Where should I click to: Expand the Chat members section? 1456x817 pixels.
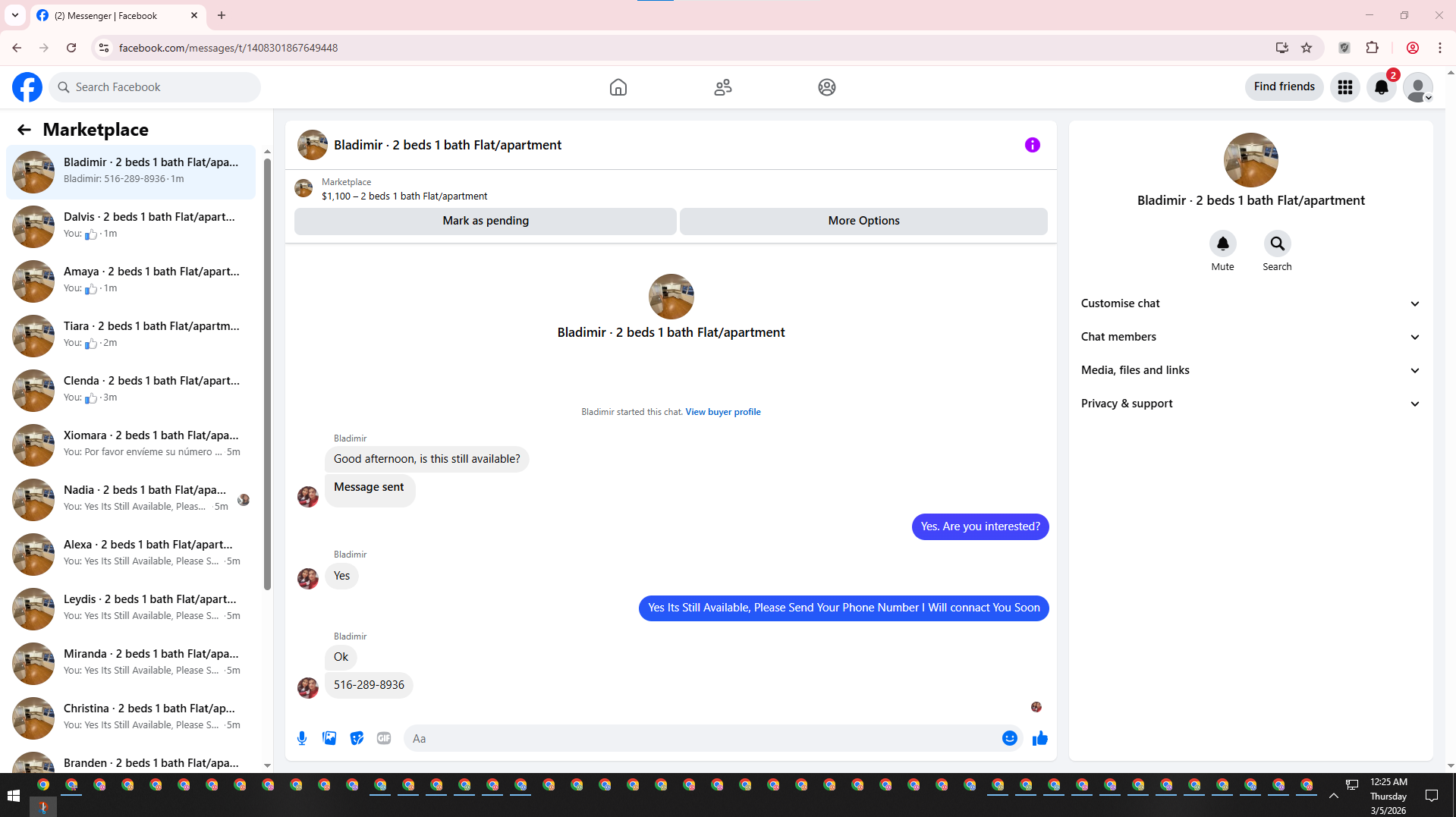click(1250, 337)
